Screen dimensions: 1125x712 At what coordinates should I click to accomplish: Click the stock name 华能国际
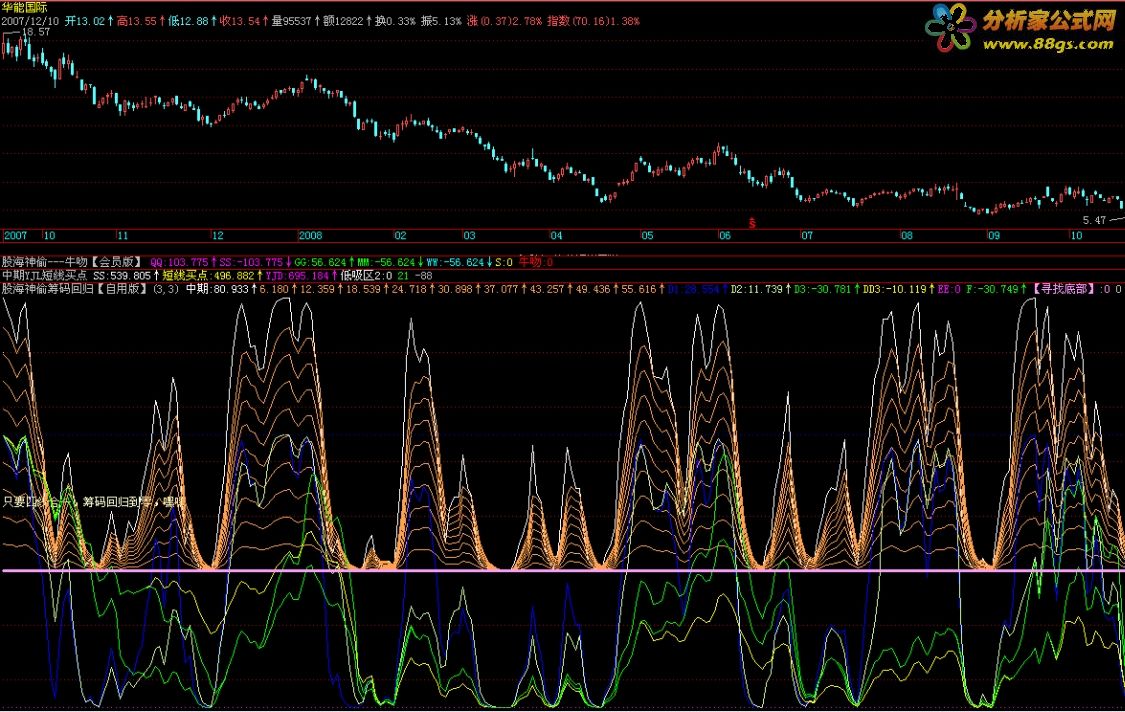pyautogui.click(x=24, y=8)
